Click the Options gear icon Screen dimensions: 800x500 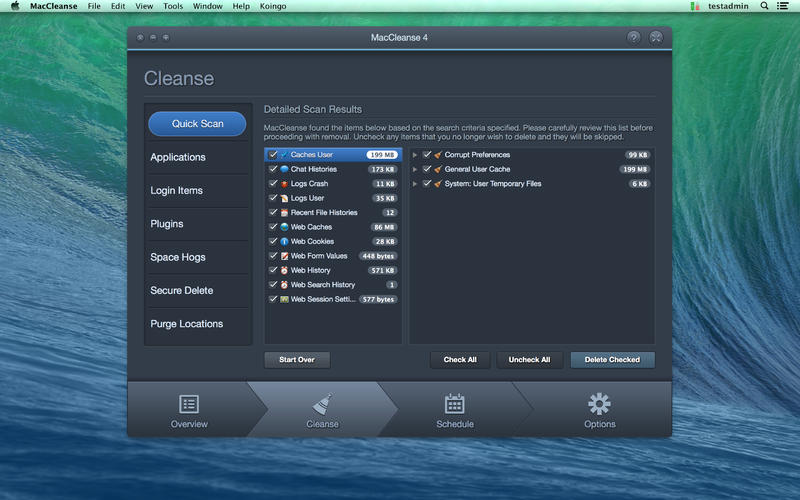(x=599, y=404)
